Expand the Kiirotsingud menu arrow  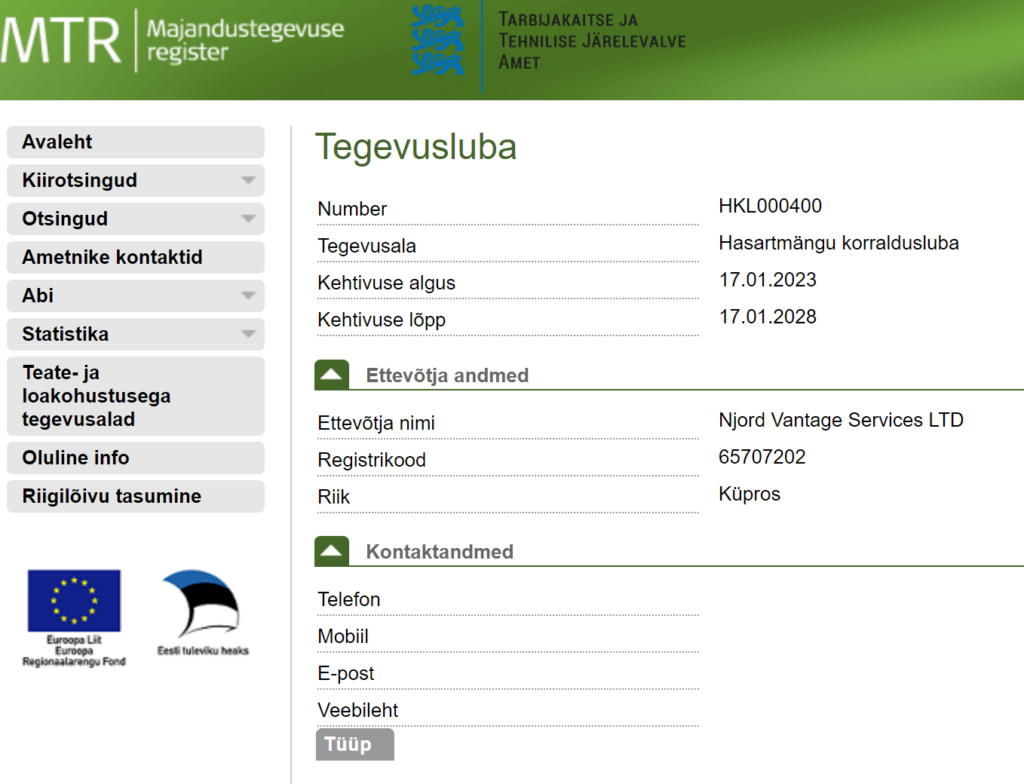pyautogui.click(x=248, y=181)
